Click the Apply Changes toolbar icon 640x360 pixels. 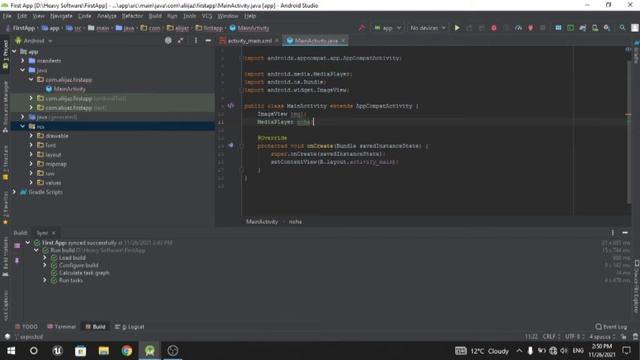pyautogui.click(x=469, y=28)
